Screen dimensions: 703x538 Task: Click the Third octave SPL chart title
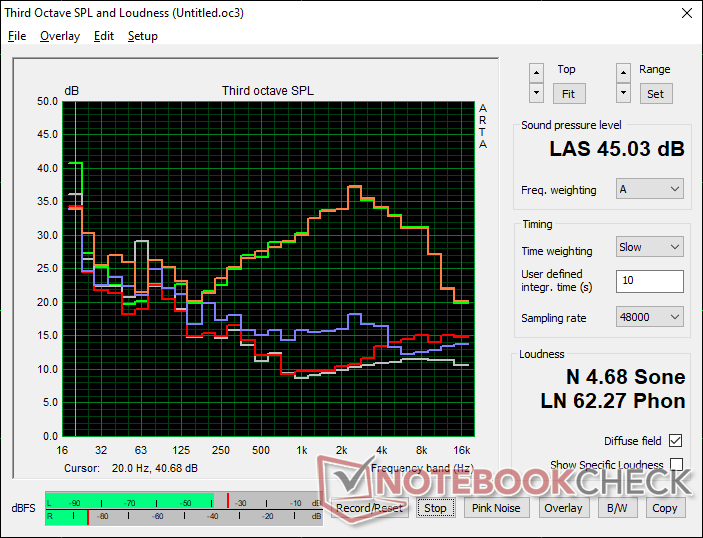click(x=268, y=91)
